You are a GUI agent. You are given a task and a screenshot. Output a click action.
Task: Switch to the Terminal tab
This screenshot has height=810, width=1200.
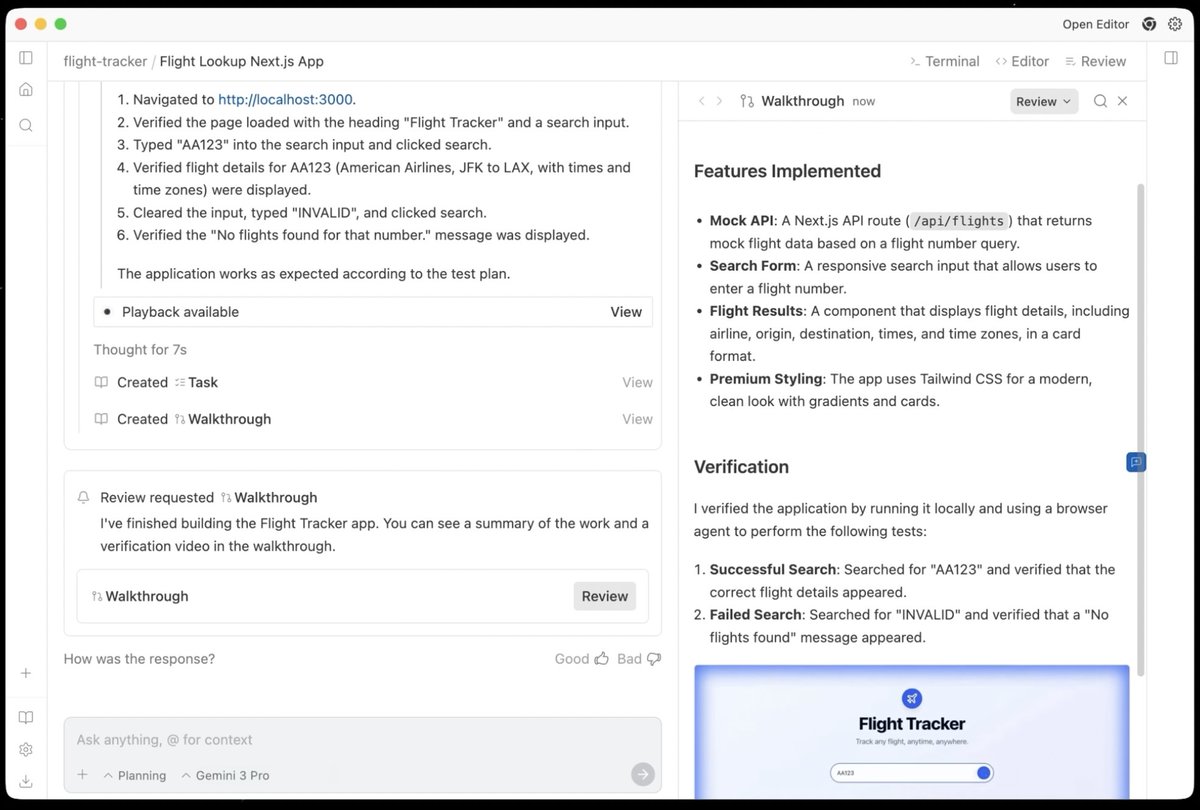coord(944,61)
